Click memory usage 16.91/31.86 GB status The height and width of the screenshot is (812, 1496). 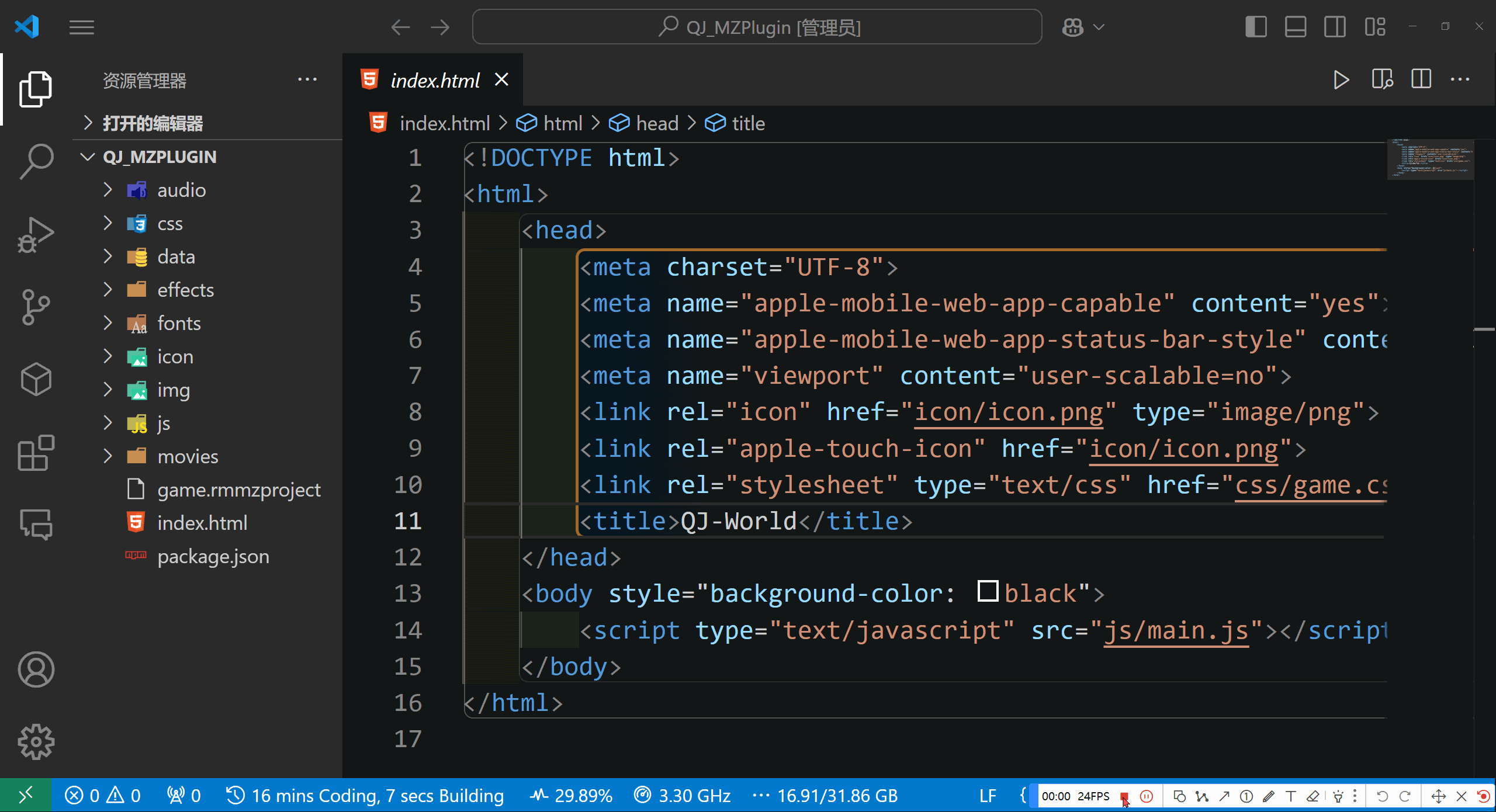tap(825, 796)
